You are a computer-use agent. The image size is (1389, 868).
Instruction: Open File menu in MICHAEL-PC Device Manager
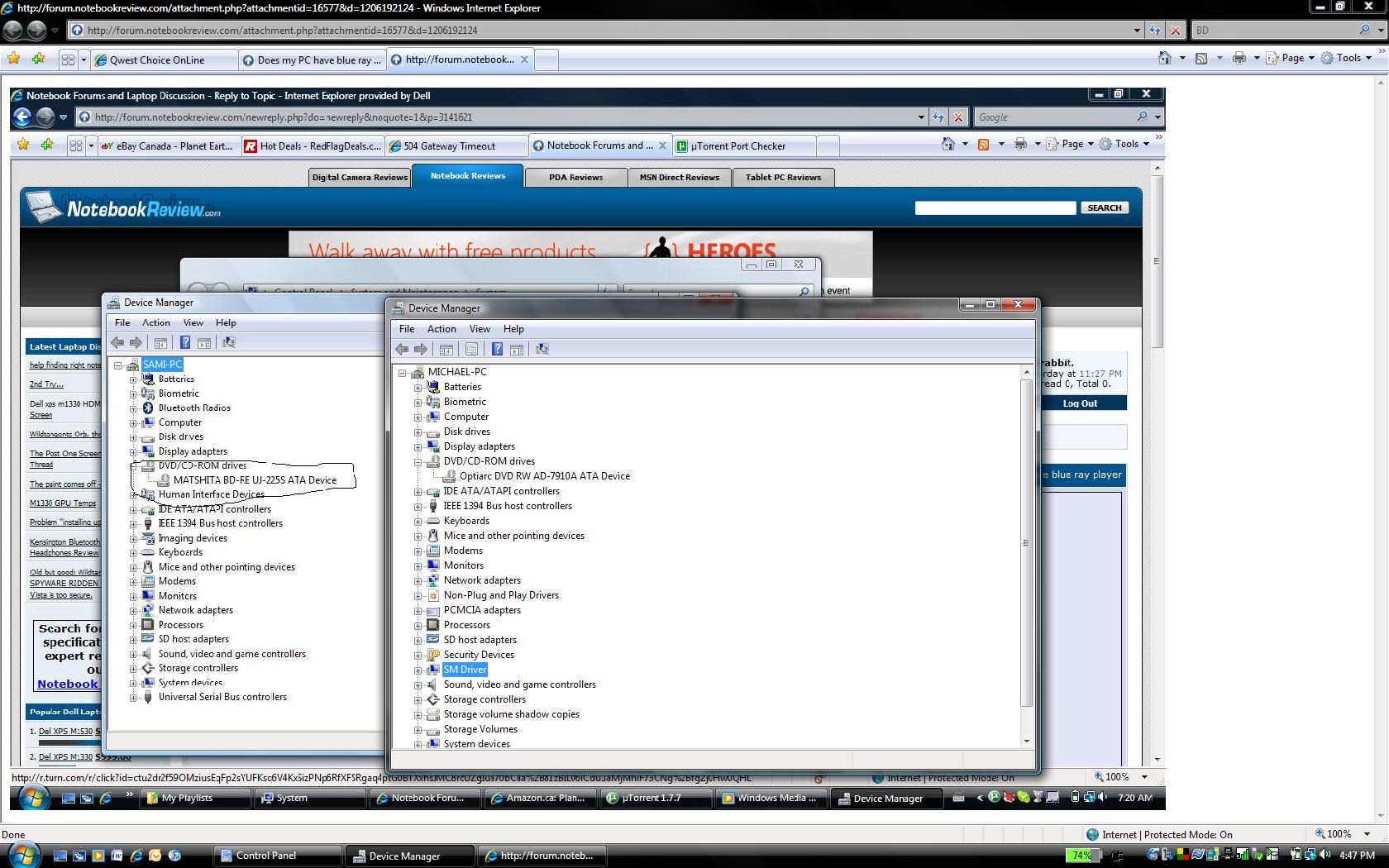pyautogui.click(x=407, y=329)
